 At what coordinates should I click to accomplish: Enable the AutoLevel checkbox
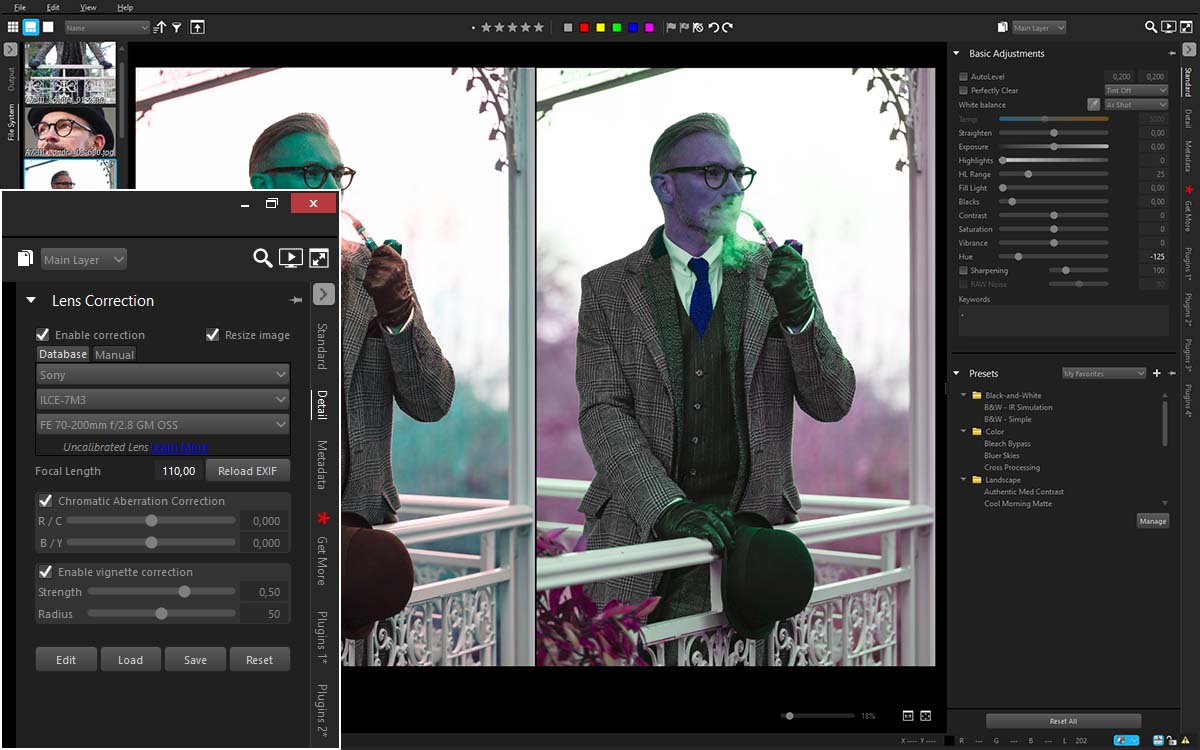[x=963, y=77]
